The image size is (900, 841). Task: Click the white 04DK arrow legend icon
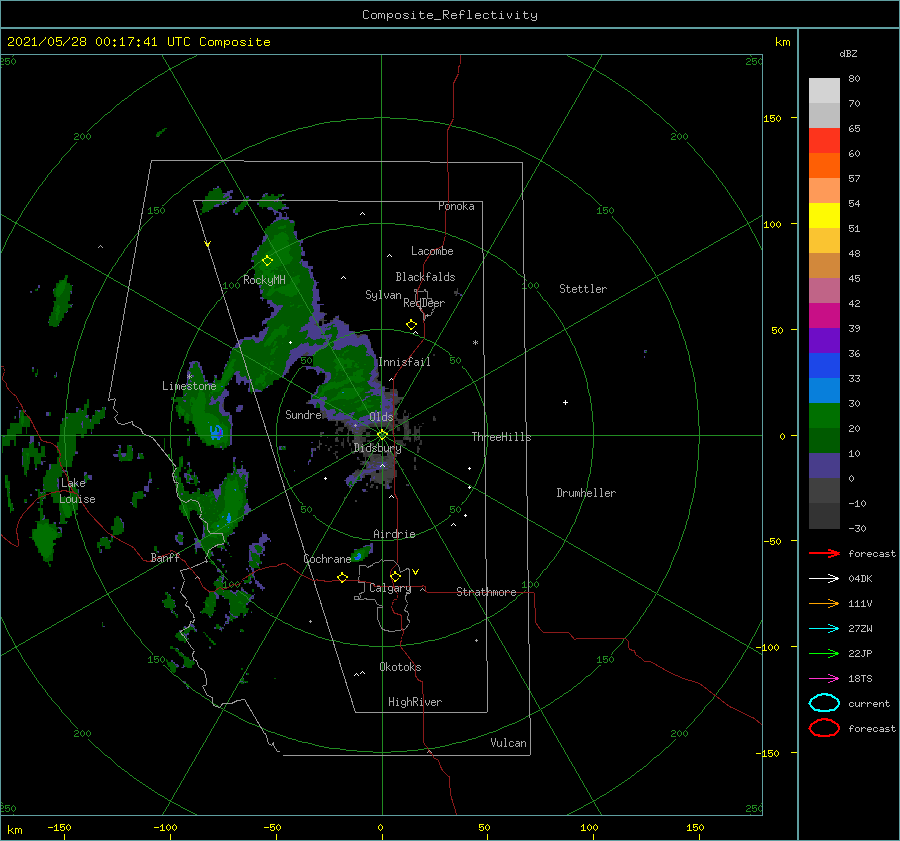824,578
